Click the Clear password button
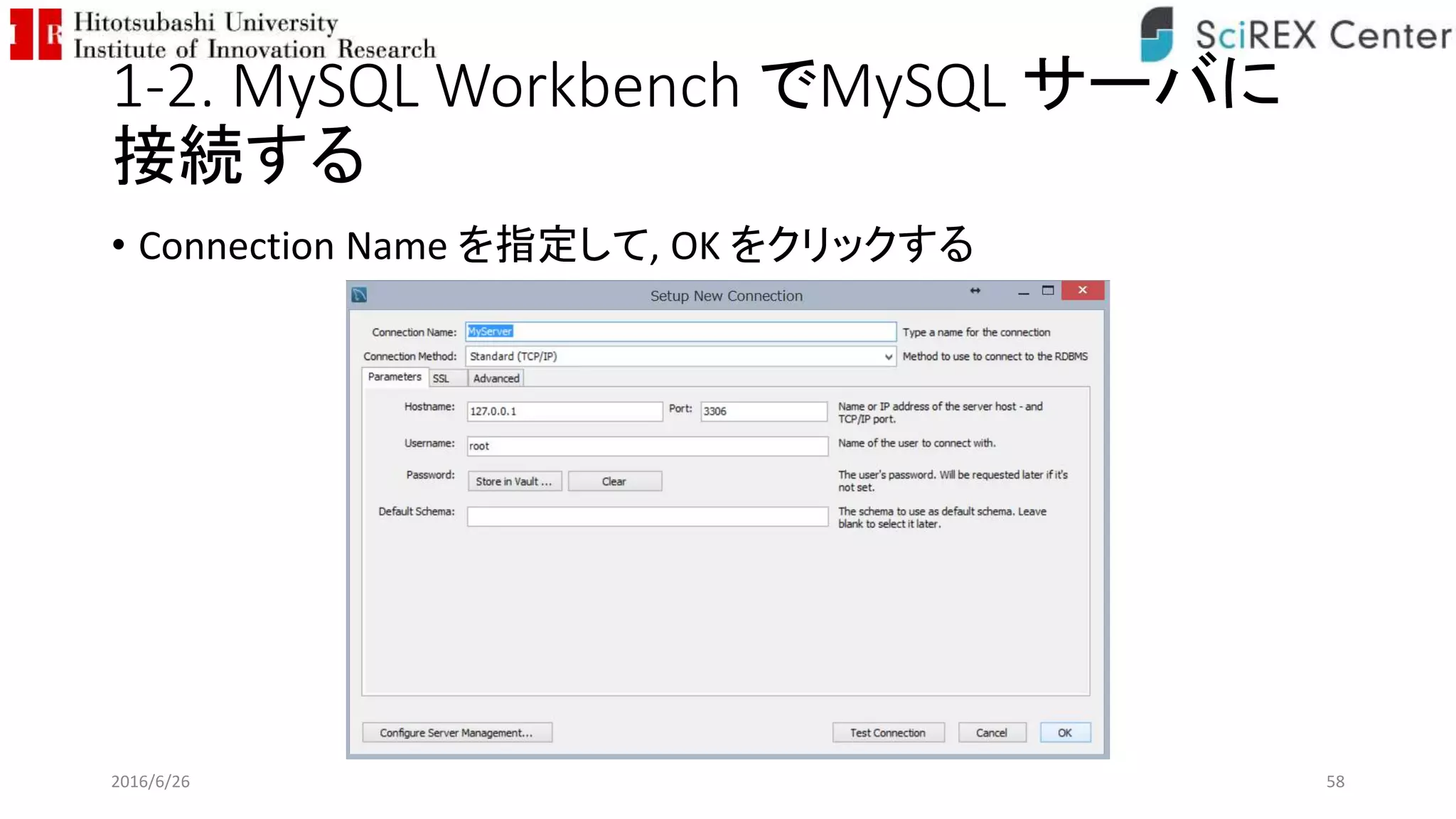 pyautogui.click(x=614, y=481)
